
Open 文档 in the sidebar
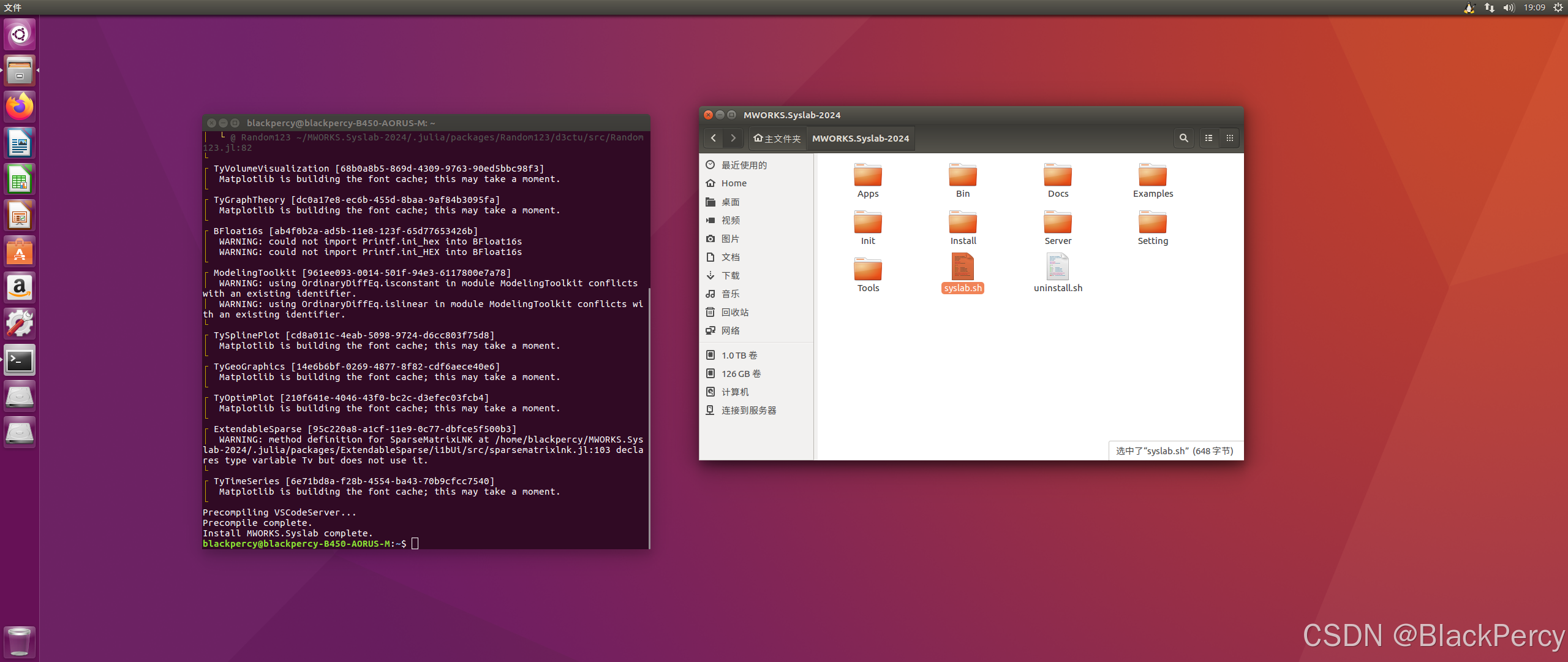[x=756, y=257]
